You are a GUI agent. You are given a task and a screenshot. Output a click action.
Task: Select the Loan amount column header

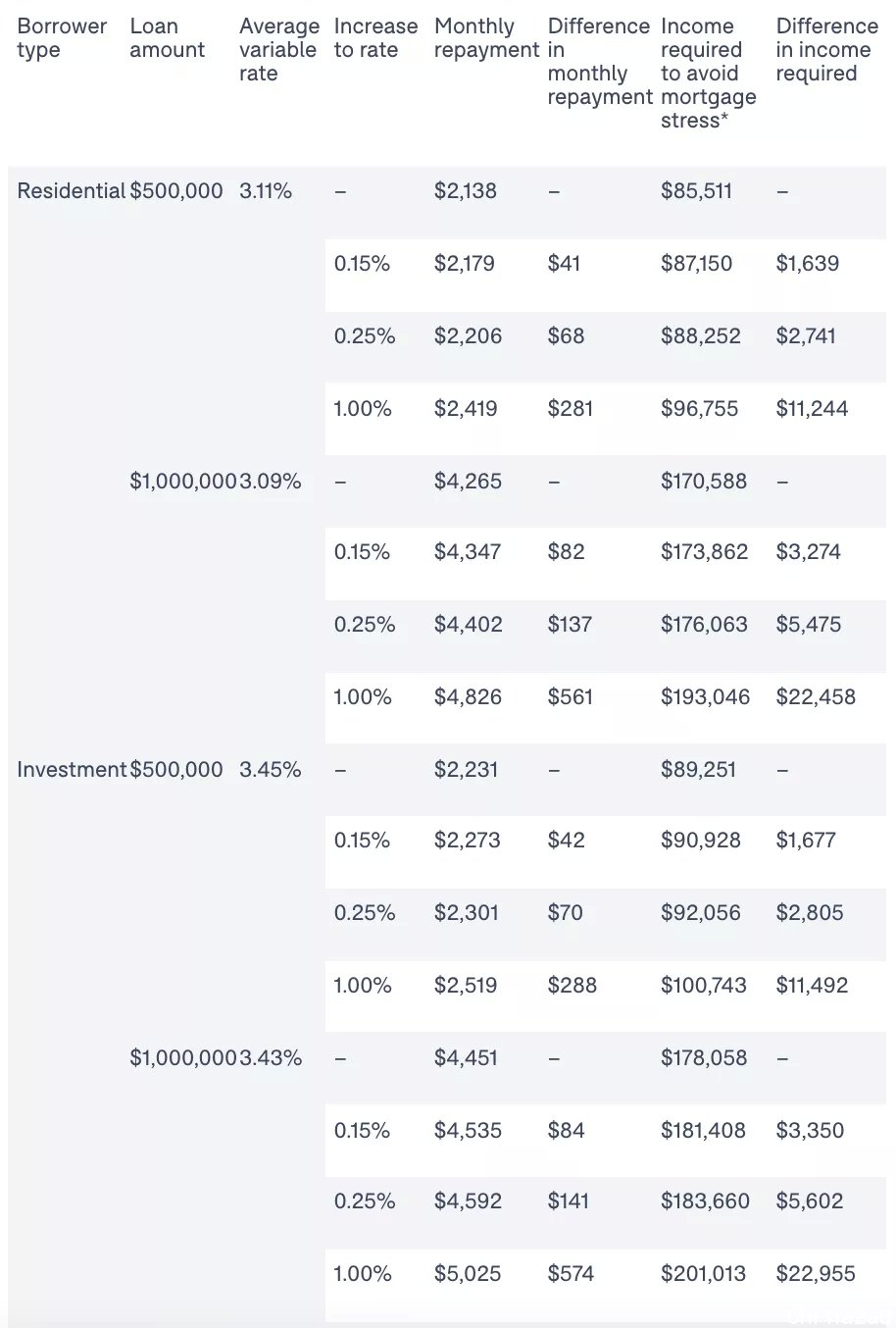(x=168, y=38)
